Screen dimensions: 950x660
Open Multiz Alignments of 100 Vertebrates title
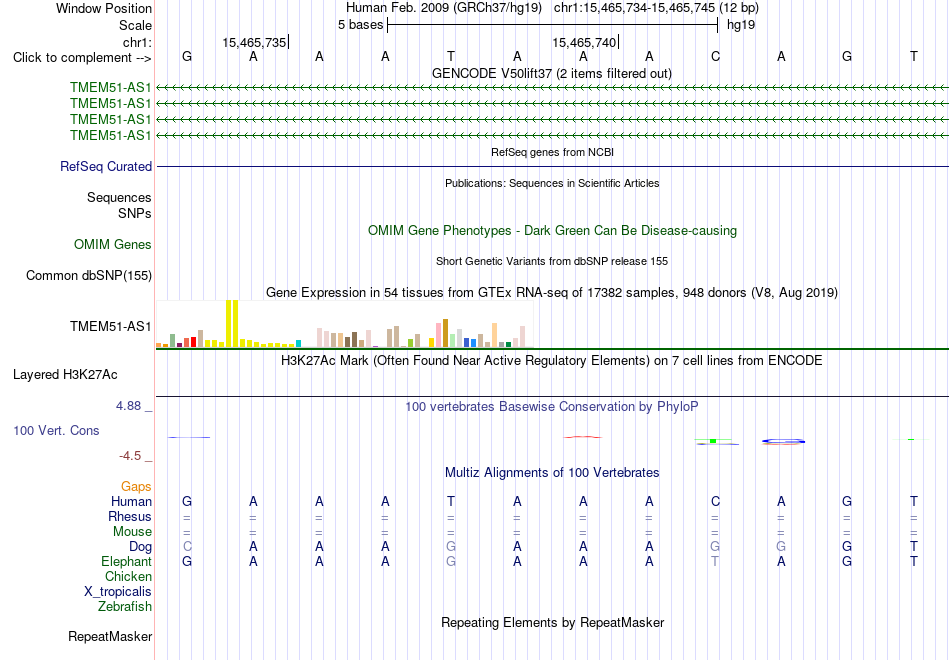click(x=552, y=473)
